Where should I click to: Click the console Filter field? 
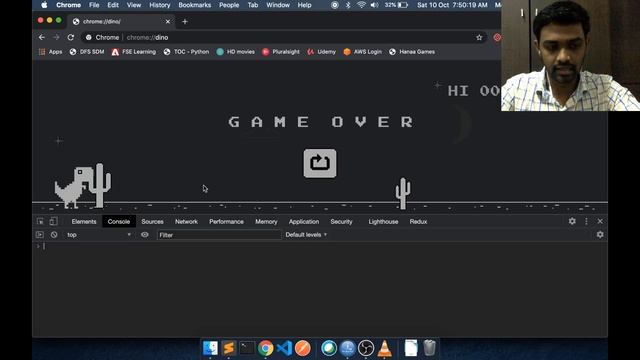pos(219,235)
